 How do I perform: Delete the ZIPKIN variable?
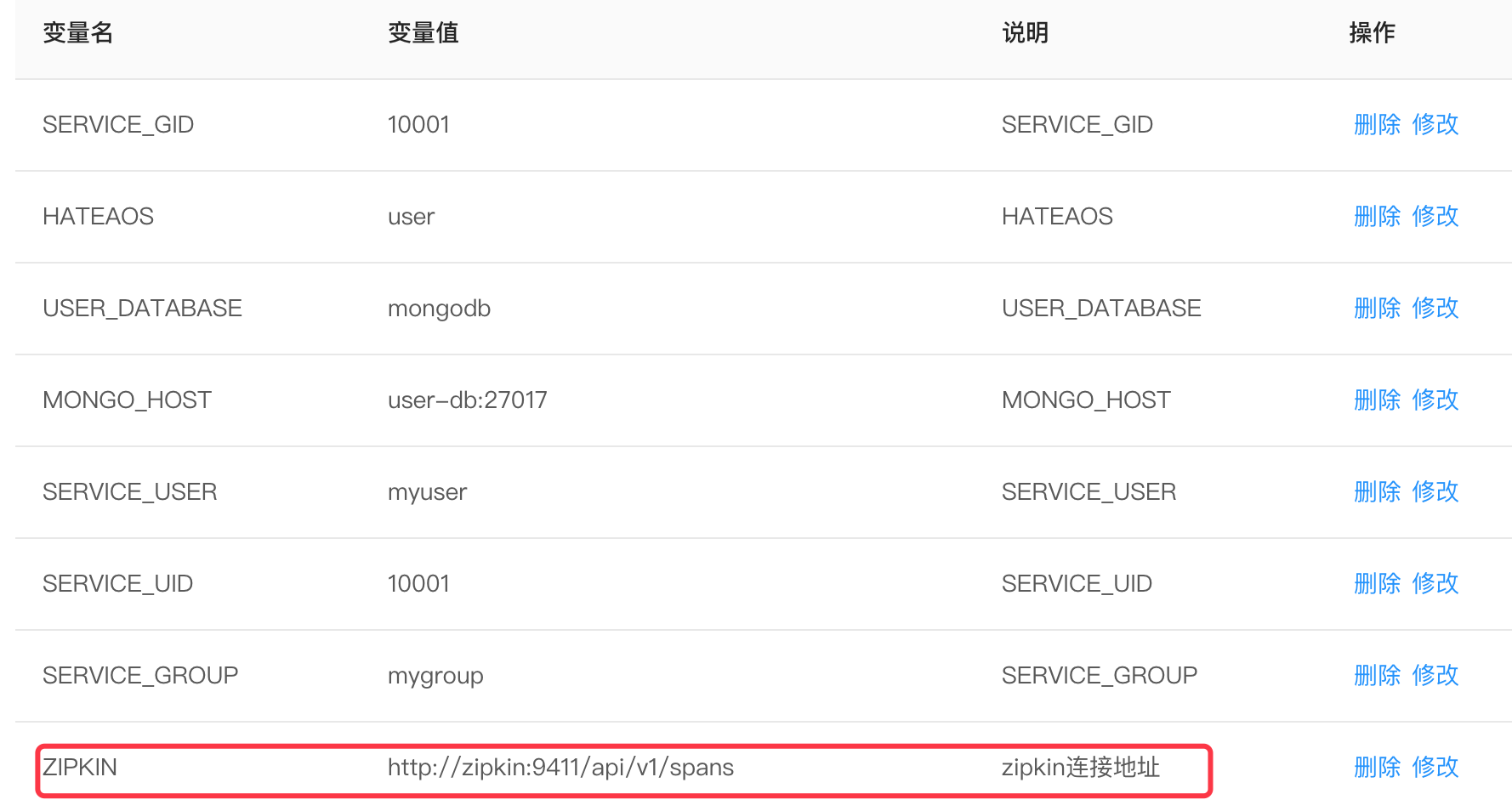(x=1377, y=767)
